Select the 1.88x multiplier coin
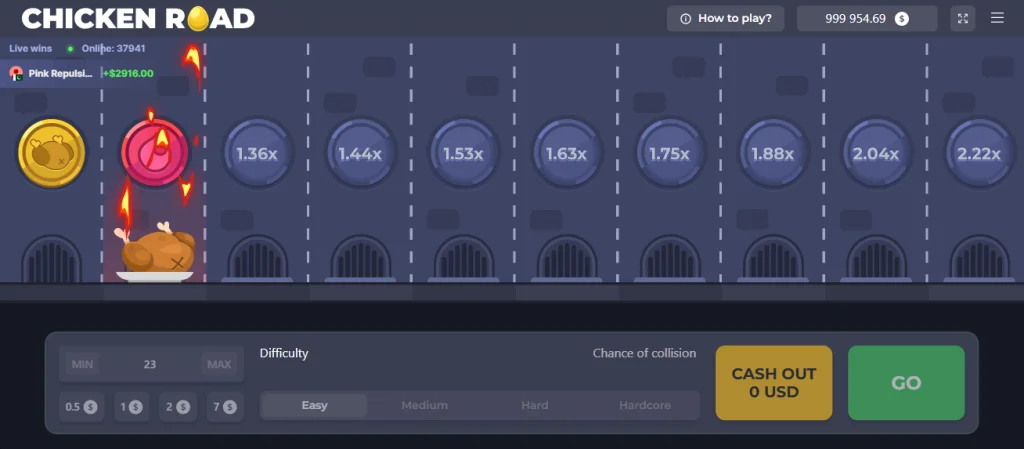 coord(773,153)
